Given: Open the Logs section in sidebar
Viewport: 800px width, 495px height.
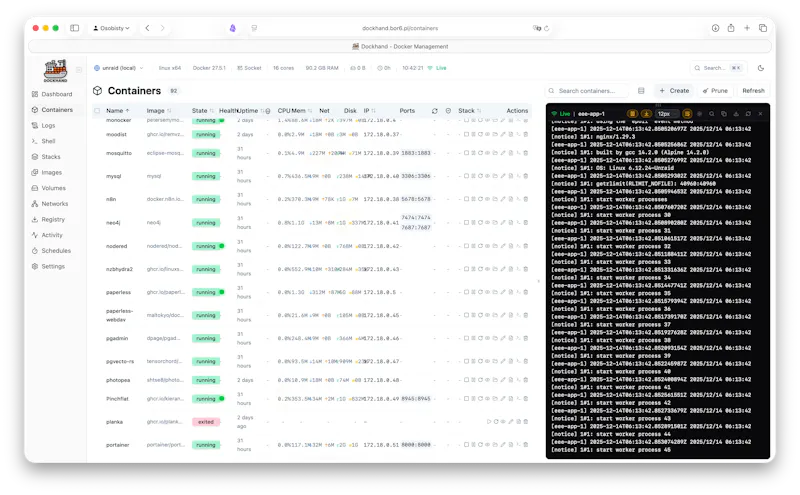Looking at the screenshot, I should [44, 125].
